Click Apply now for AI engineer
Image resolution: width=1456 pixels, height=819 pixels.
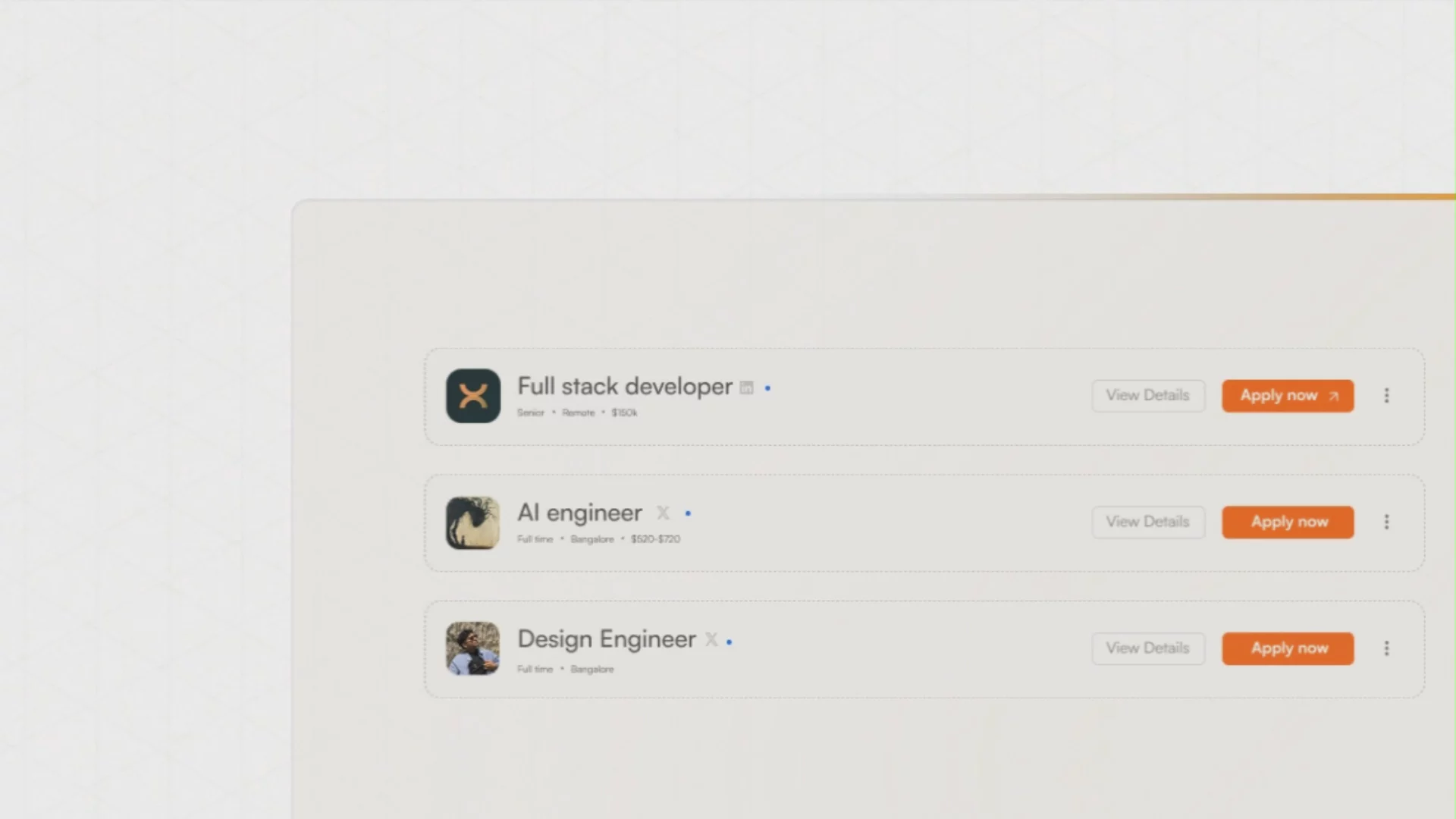tap(1288, 522)
